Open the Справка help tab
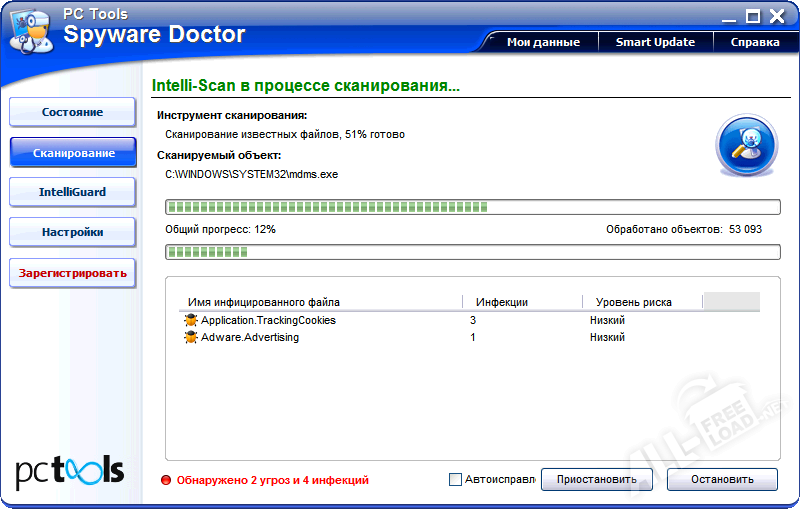This screenshot has width=800, height=509. click(x=755, y=42)
